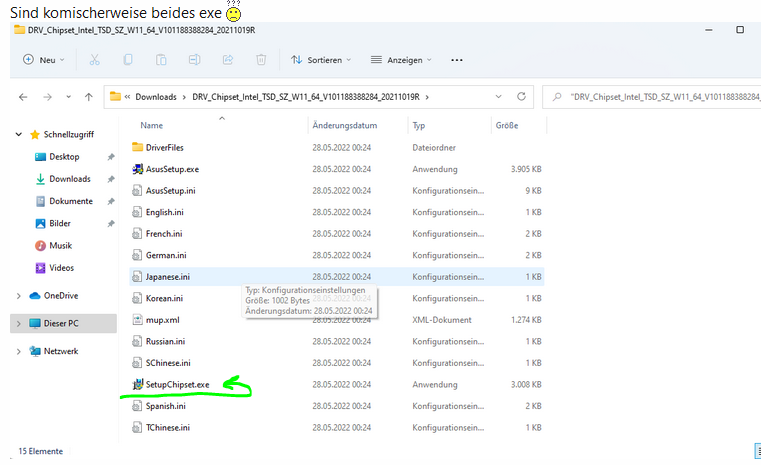Viewport: 761px width, 465px height.
Task: Click the Paste clipboard icon
Action: [161, 60]
